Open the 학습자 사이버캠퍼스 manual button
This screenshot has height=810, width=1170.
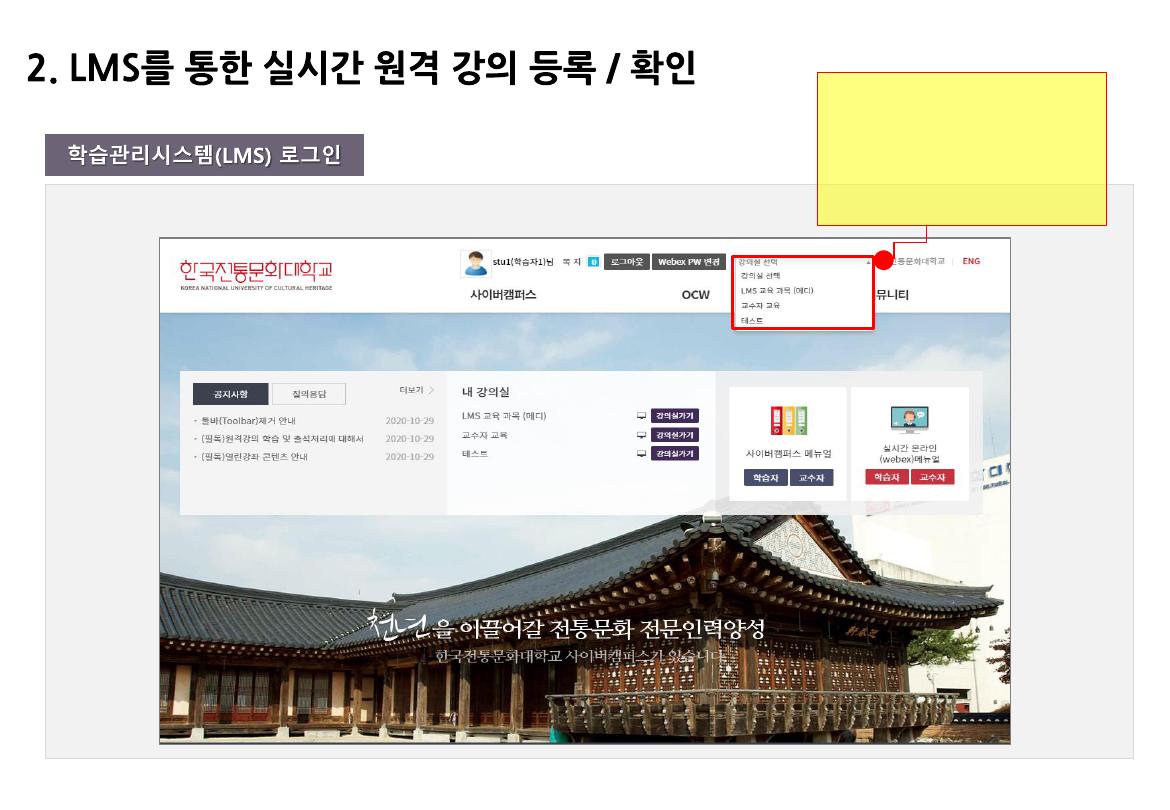[766, 478]
